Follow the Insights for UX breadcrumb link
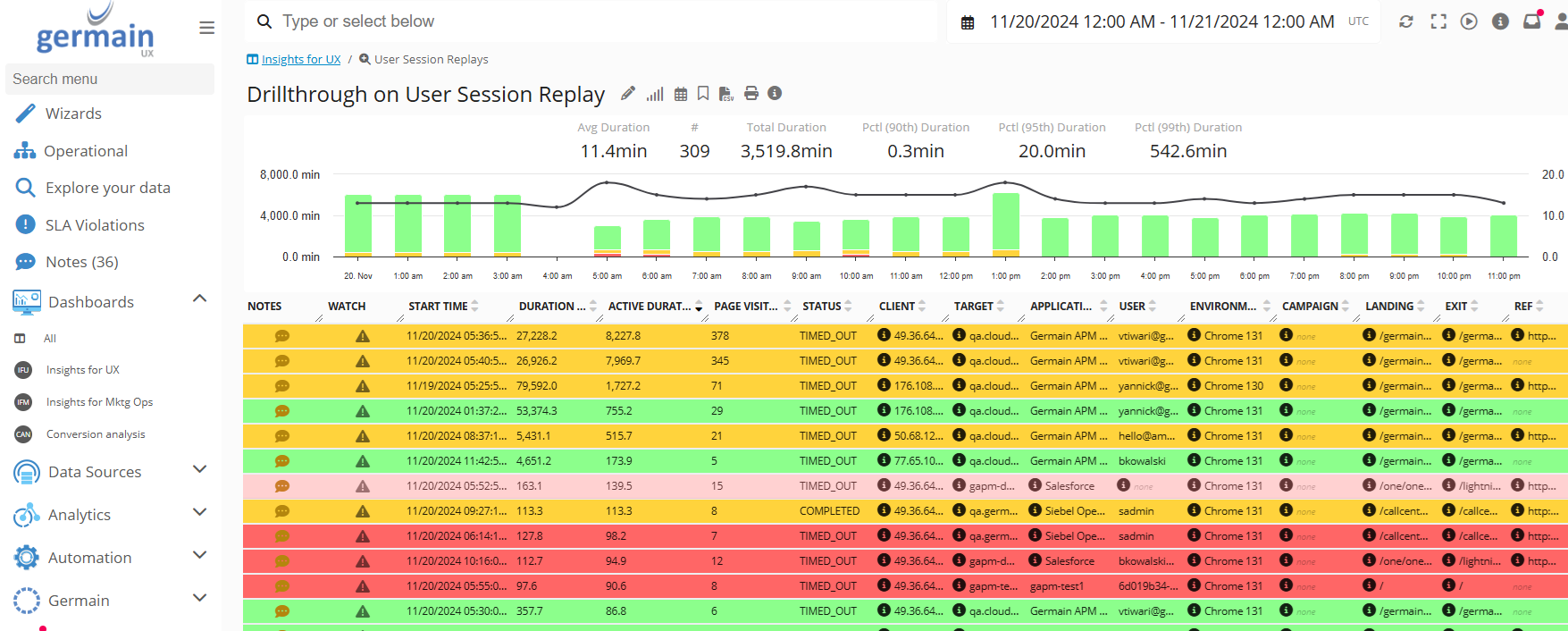The height and width of the screenshot is (631, 1568). 301,59
